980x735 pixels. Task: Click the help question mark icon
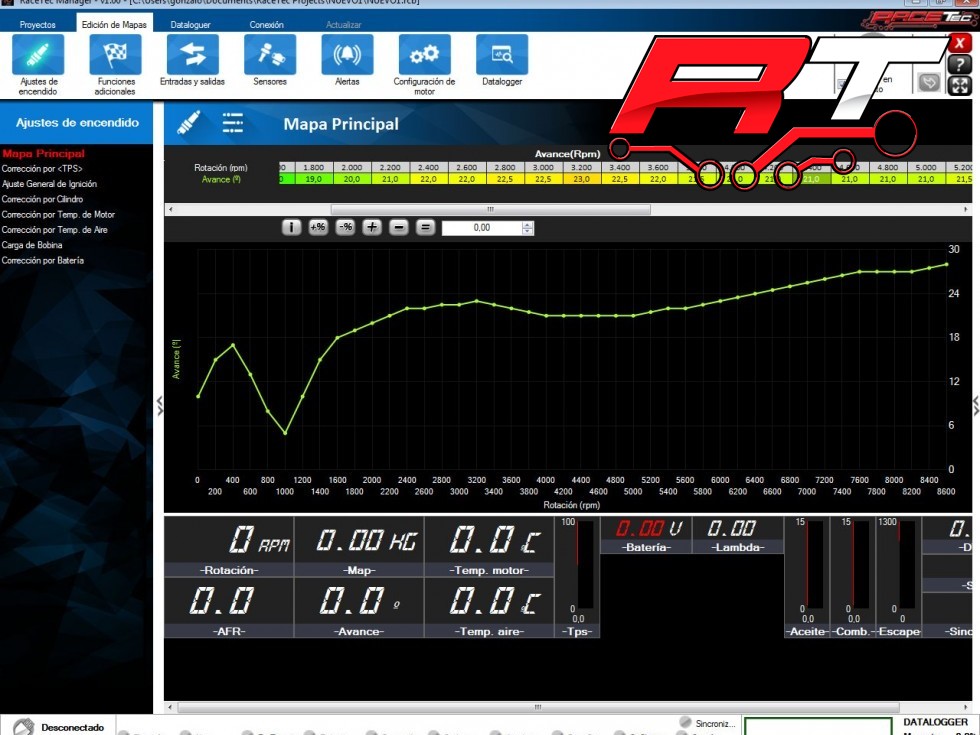(x=959, y=64)
